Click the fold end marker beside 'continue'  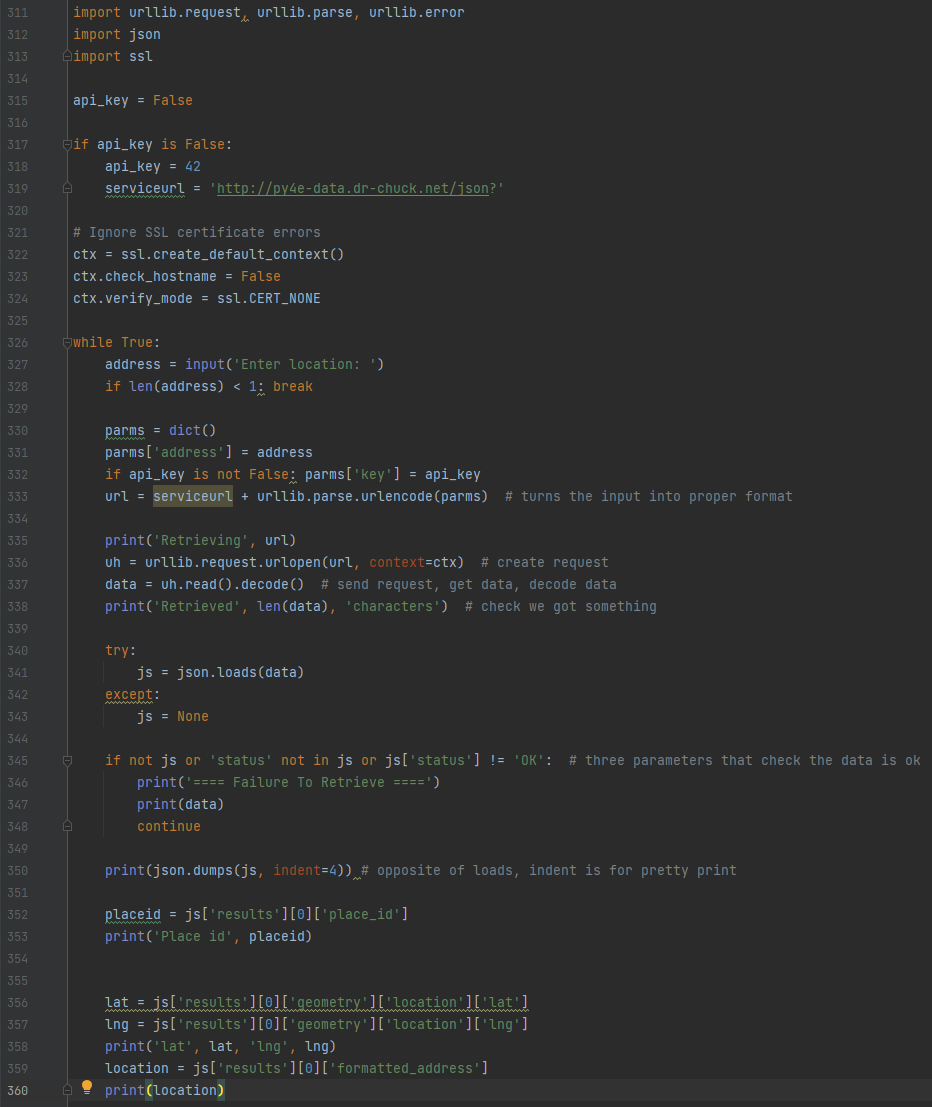click(67, 826)
